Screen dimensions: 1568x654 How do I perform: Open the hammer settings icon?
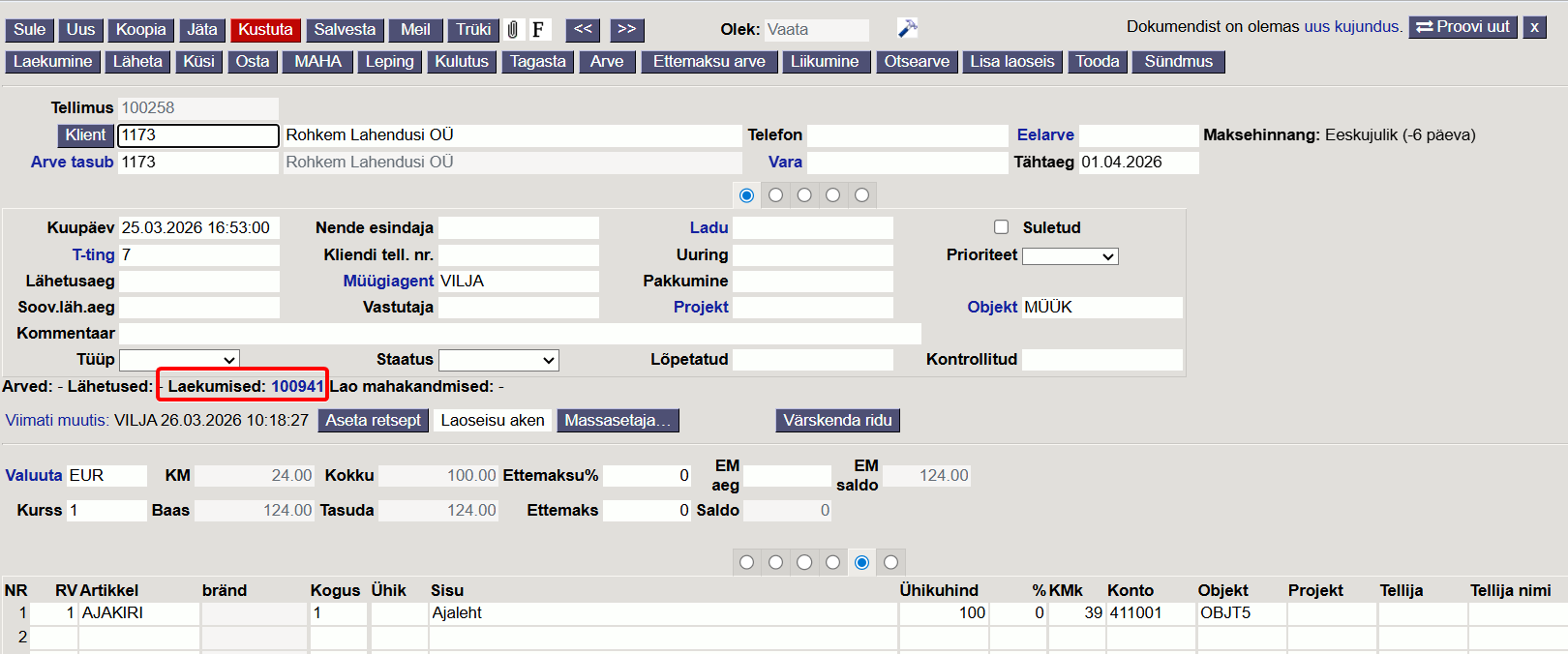click(x=907, y=29)
